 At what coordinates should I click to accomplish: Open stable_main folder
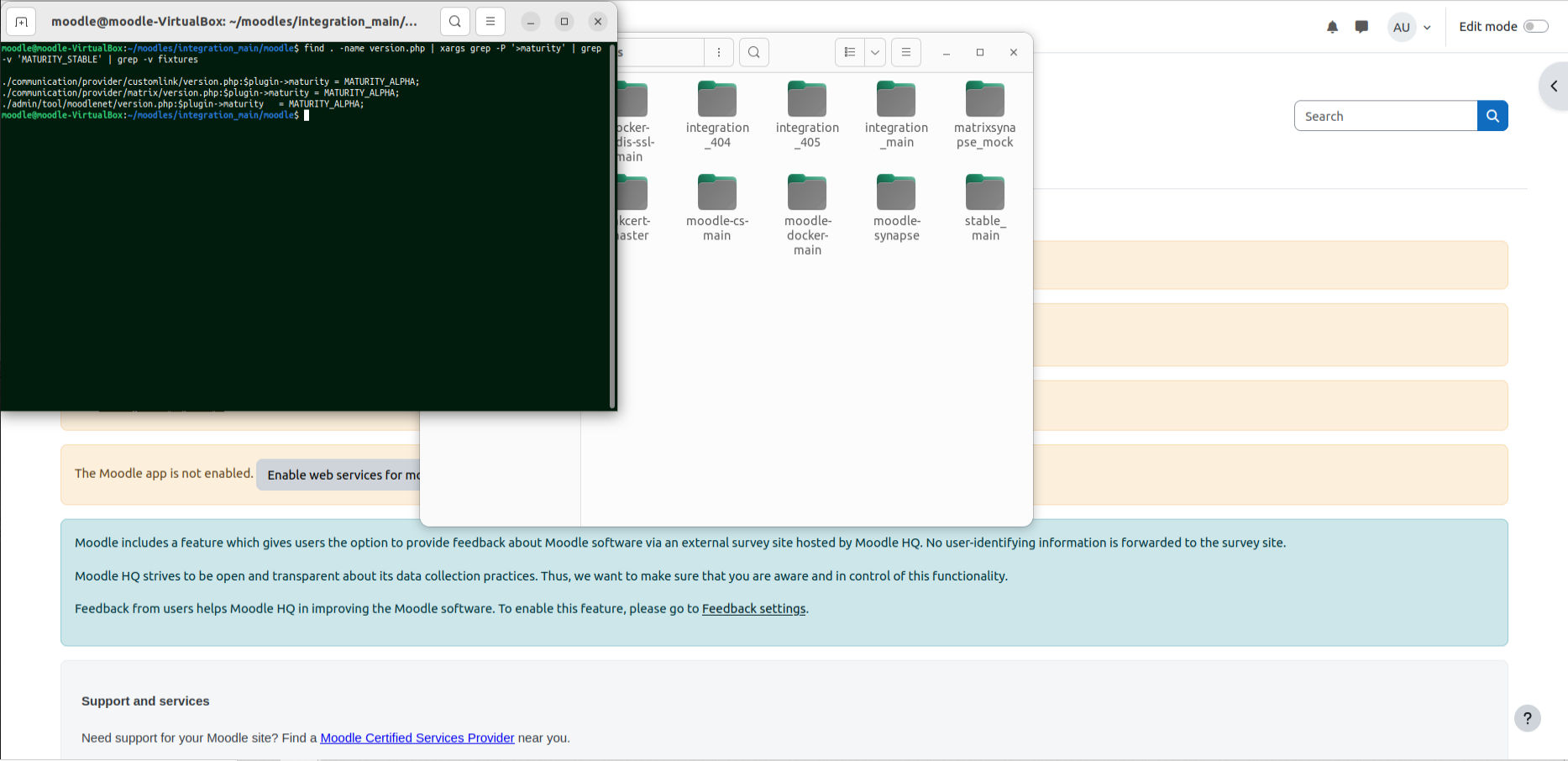point(985,208)
